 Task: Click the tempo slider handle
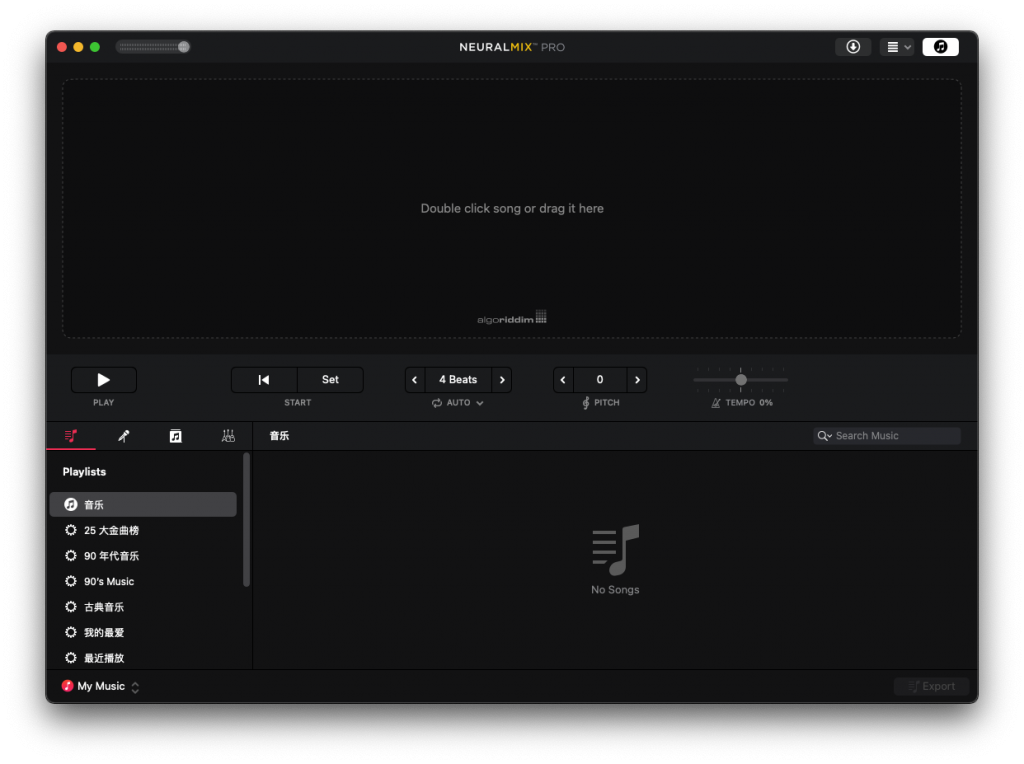741,379
